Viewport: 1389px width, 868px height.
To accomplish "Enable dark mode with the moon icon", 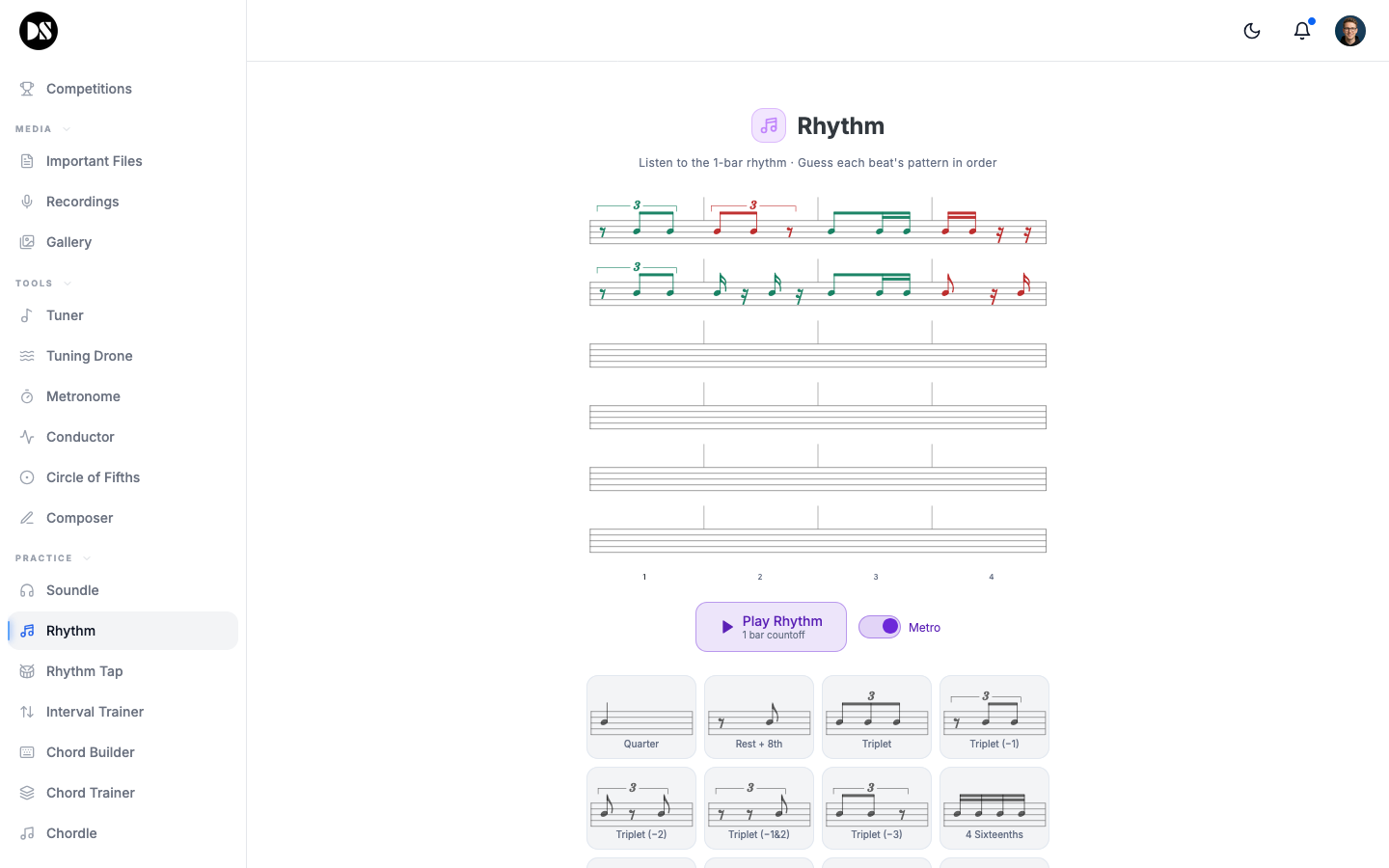I will click(1251, 31).
